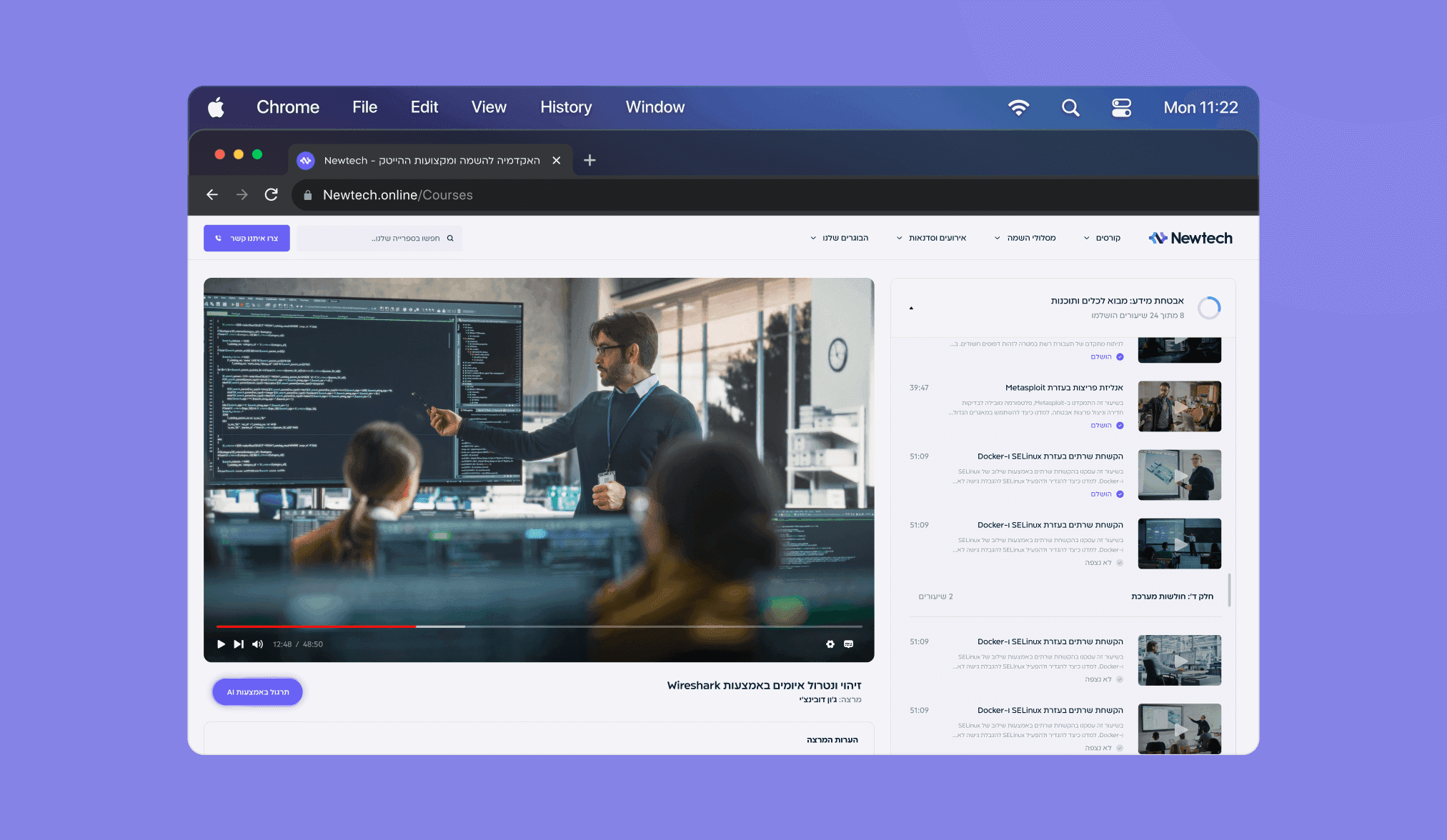Mark second Docker SELinux lesson as watched
1447x840 pixels.
1120,563
